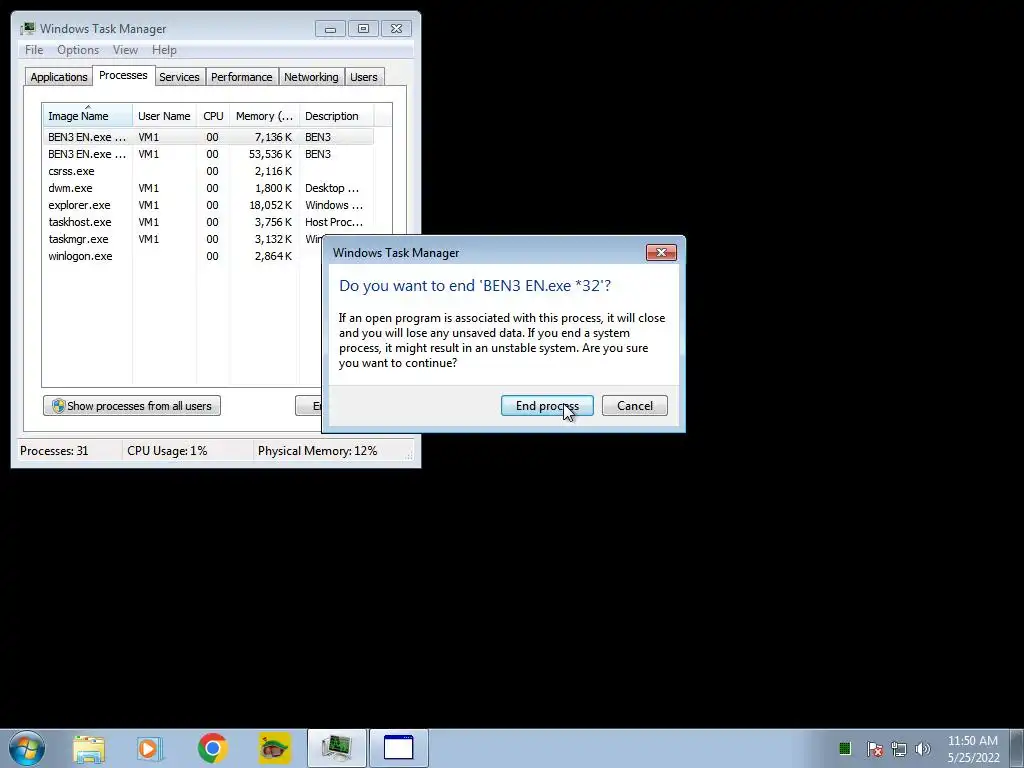Viewport: 1024px width, 768px height.
Task: Close the confirmation dialog with X
Action: (661, 253)
